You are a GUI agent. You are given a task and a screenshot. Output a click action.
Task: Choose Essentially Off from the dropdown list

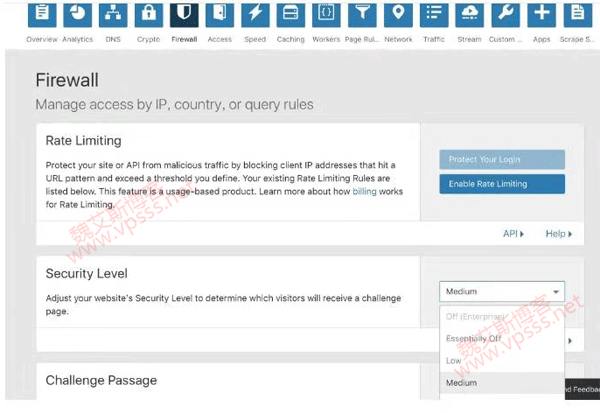click(x=474, y=338)
